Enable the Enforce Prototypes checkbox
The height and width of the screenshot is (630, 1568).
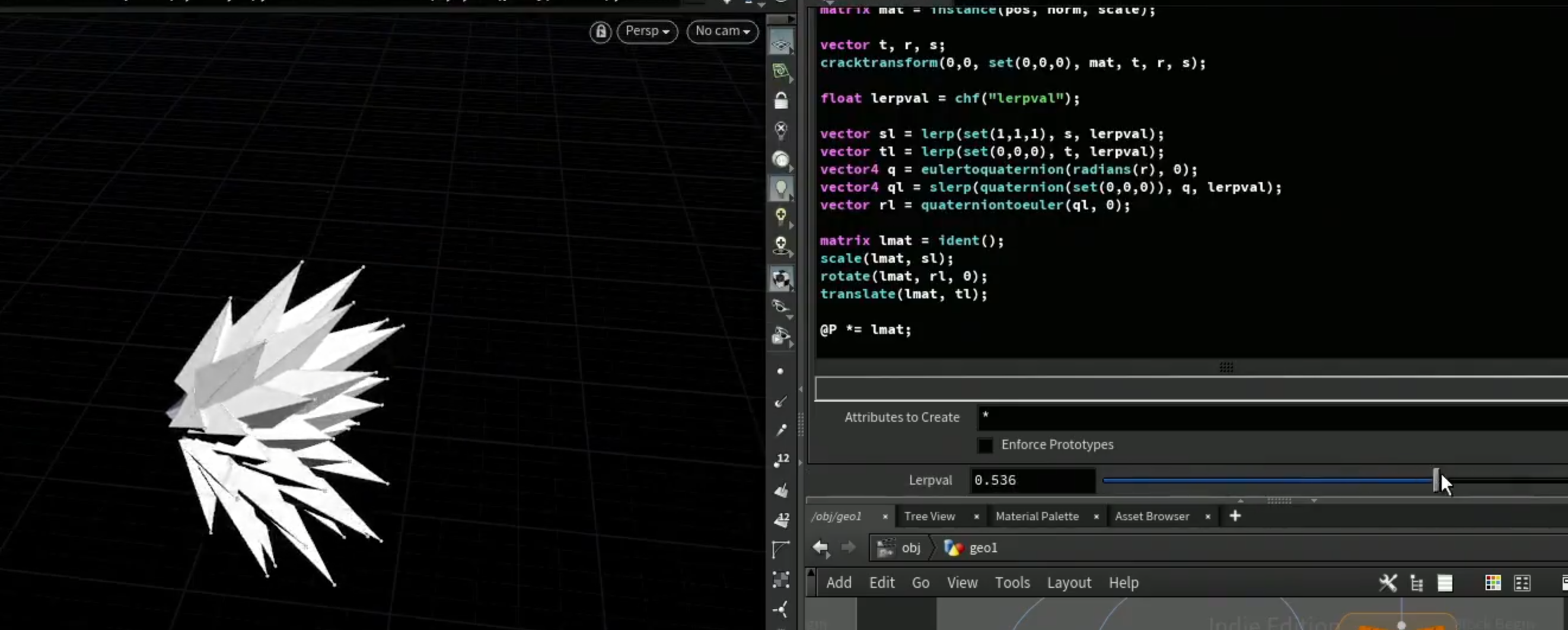click(x=984, y=445)
